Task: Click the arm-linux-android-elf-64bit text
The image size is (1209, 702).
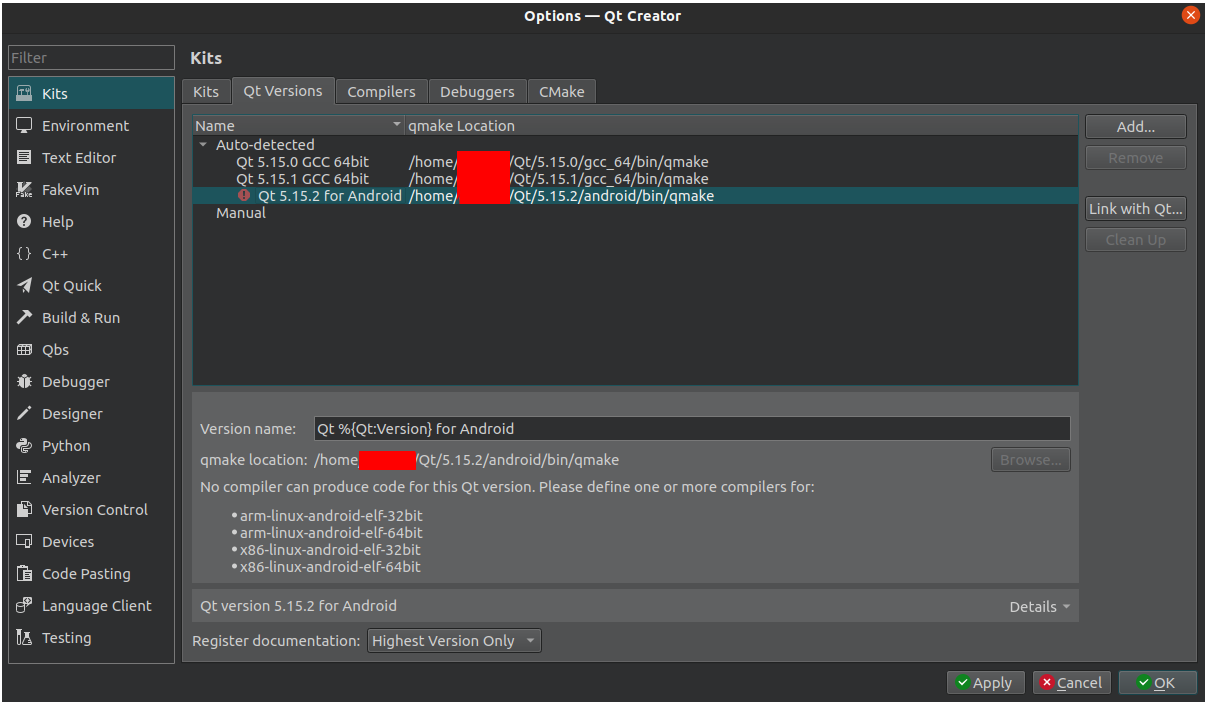Action: click(331, 533)
